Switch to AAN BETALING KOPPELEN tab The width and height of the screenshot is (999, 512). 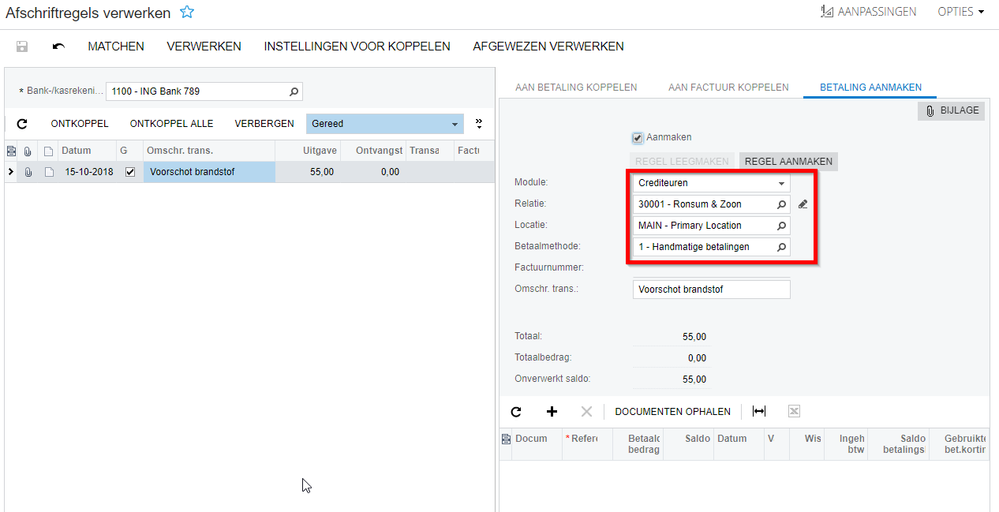point(576,87)
